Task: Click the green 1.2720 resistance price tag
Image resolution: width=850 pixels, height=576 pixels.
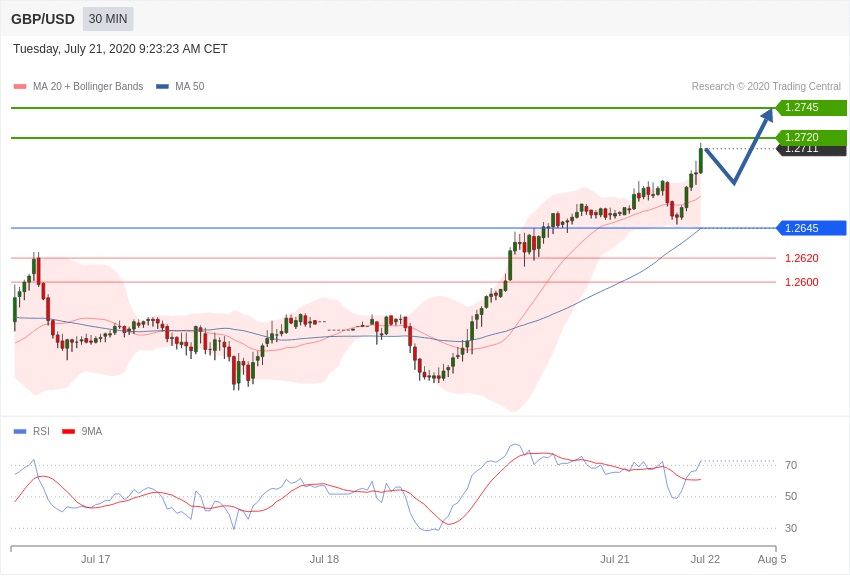Action: 811,137
